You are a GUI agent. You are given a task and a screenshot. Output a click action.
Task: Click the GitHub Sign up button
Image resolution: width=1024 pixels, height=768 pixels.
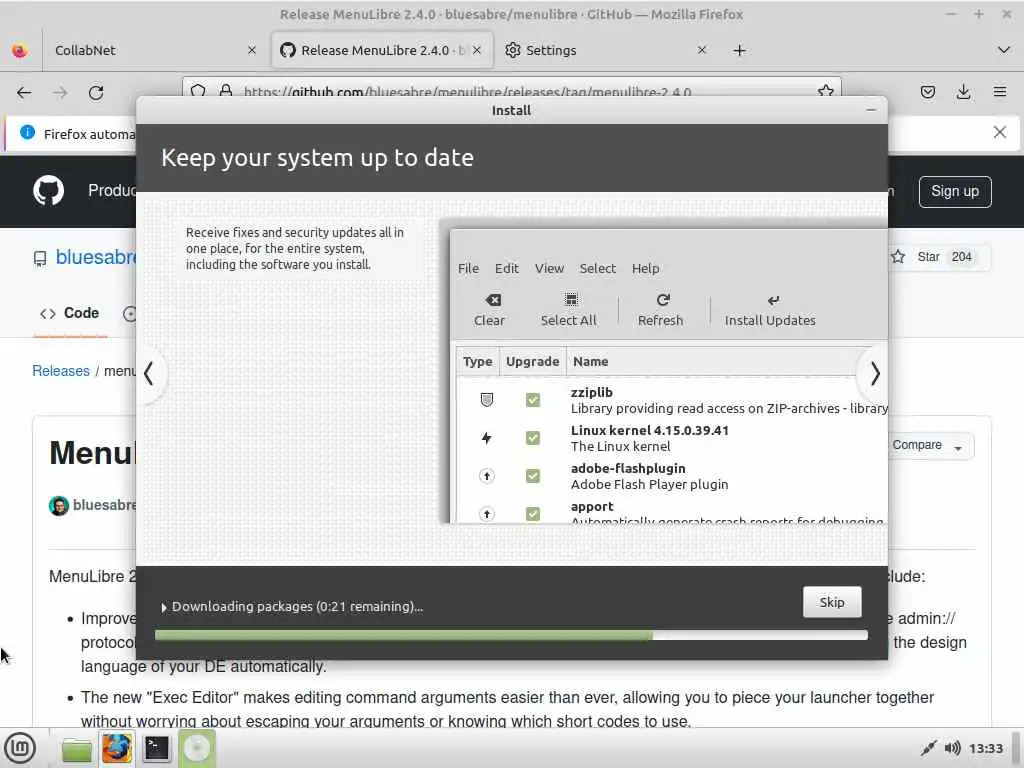955,191
